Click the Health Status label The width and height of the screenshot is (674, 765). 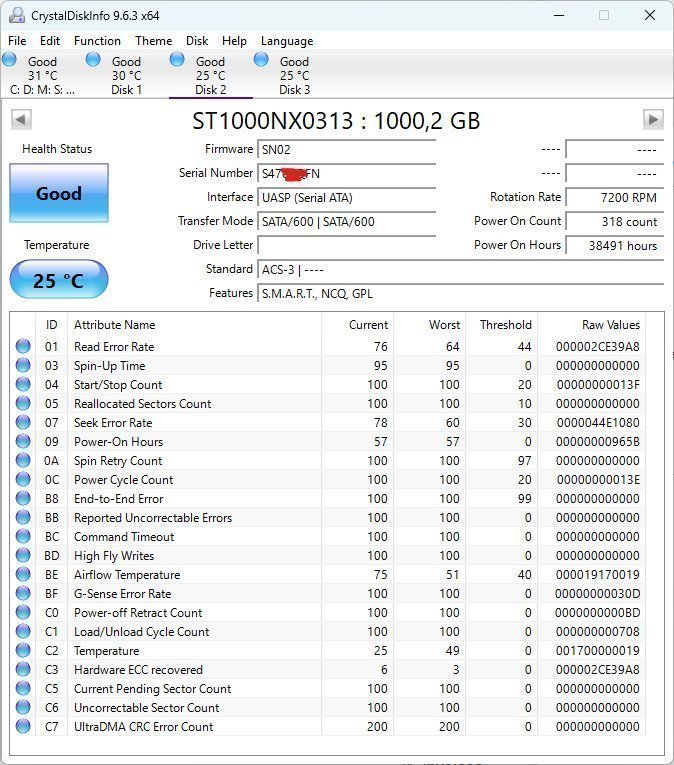(57, 149)
